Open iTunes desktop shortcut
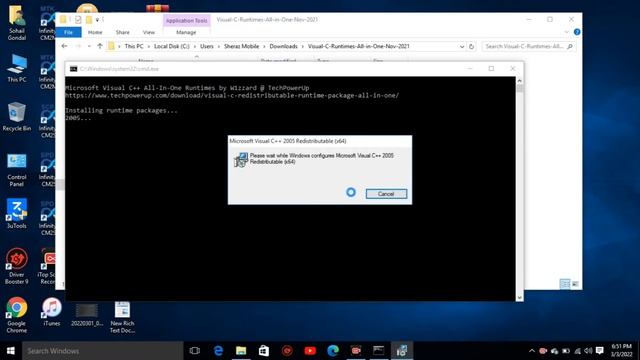 tap(52, 312)
